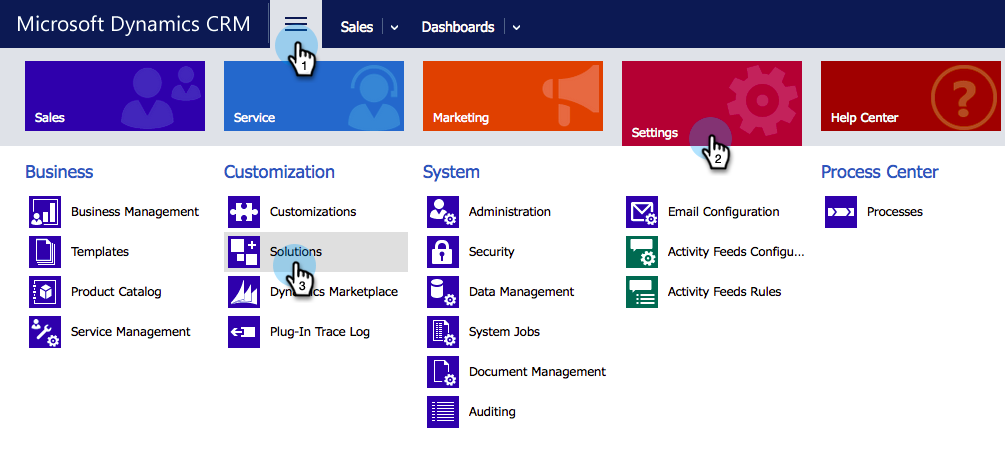Click the Dynamics Marketplace icon

pyautogui.click(x=244, y=292)
